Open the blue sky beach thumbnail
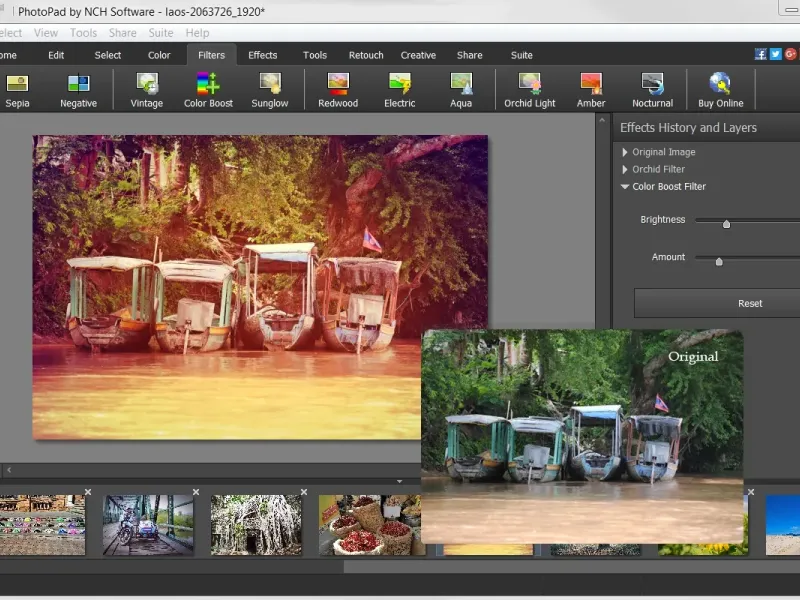800x600 pixels. tap(783, 525)
